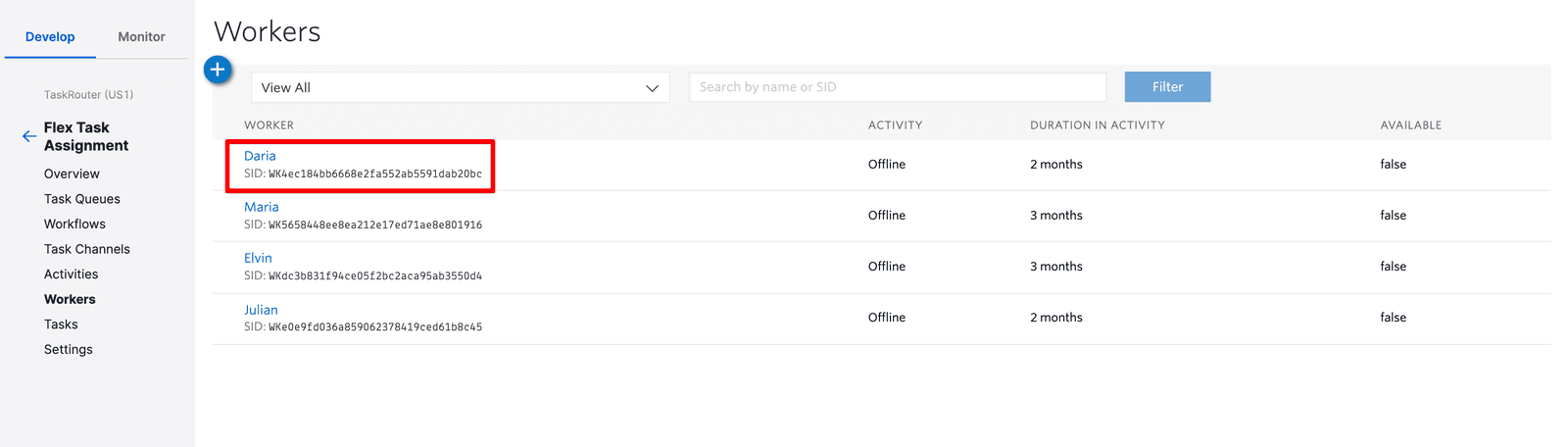Expand the View All dropdown
1568x447 pixels.
(460, 87)
